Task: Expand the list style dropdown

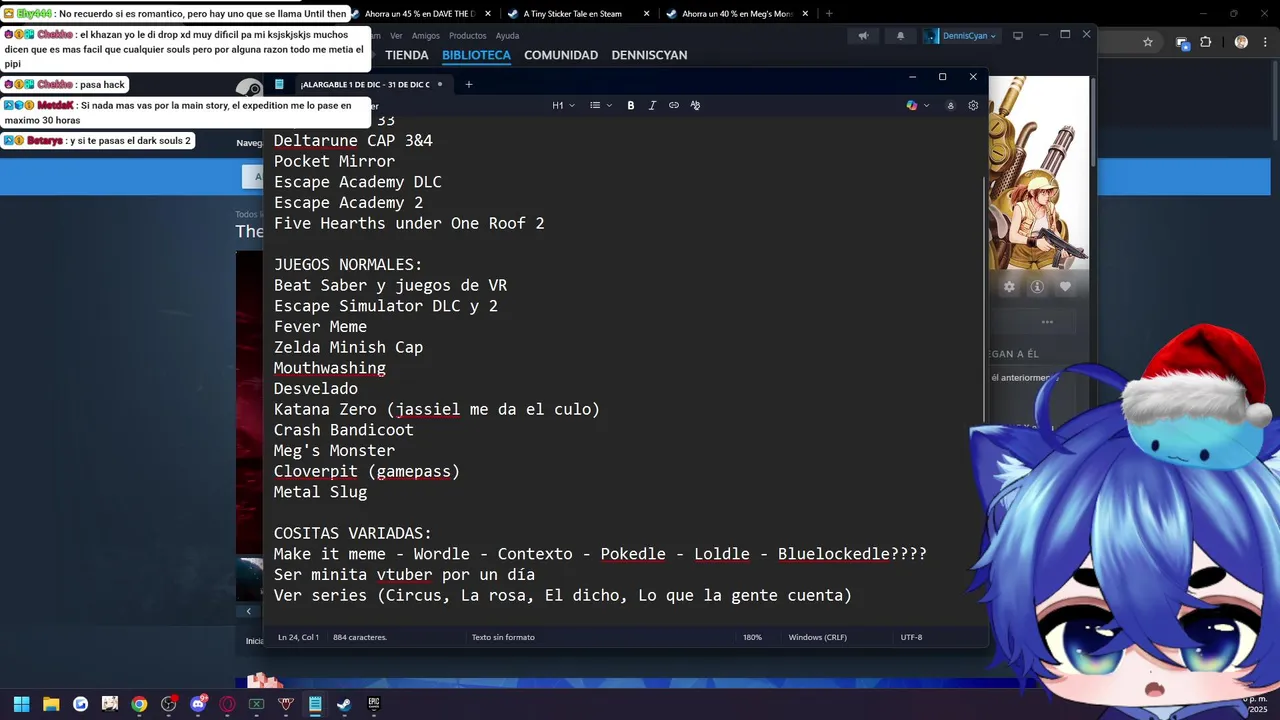Action: click(x=601, y=105)
